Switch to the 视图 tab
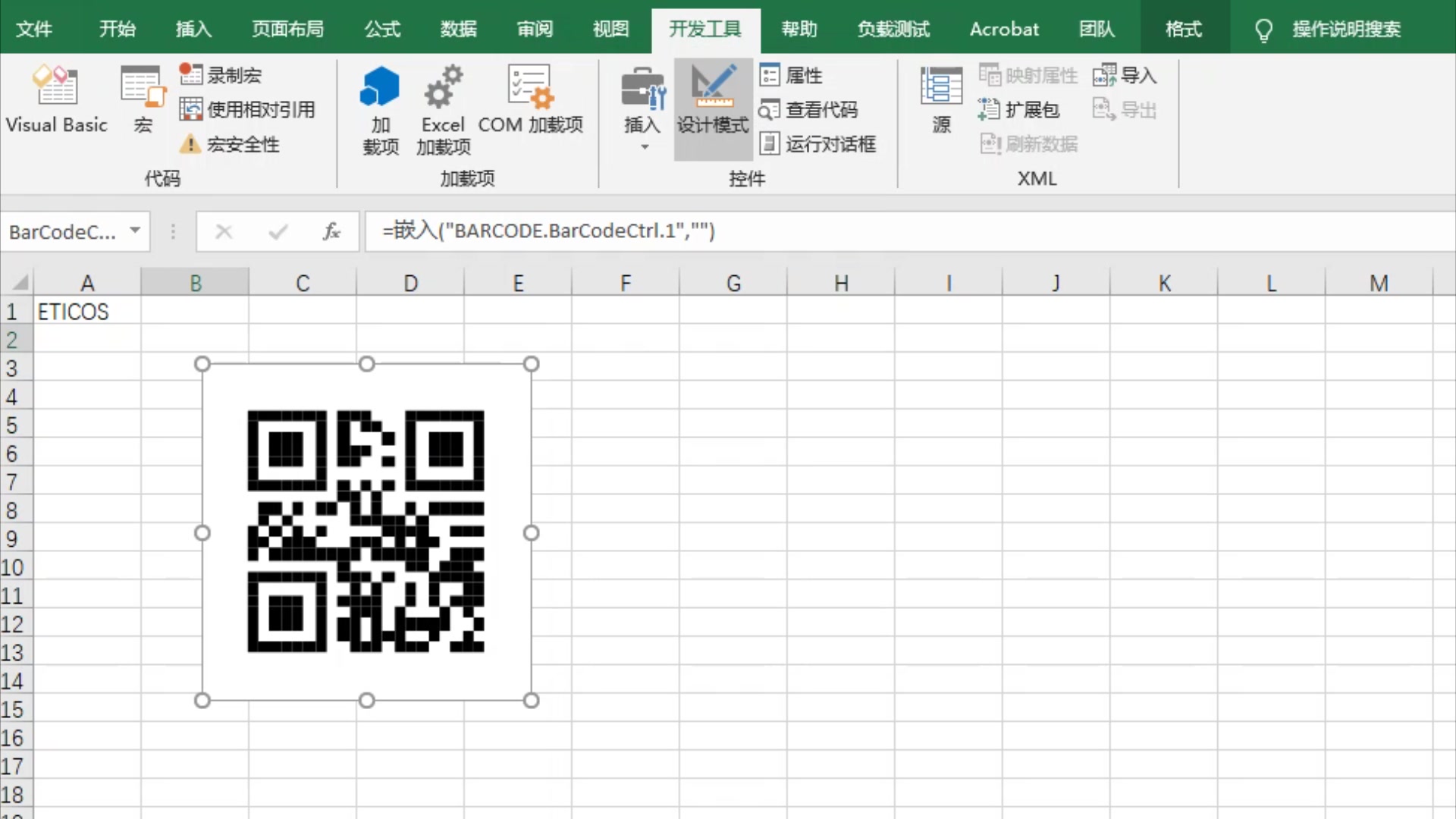Image resolution: width=1456 pixels, height=819 pixels. tap(610, 29)
